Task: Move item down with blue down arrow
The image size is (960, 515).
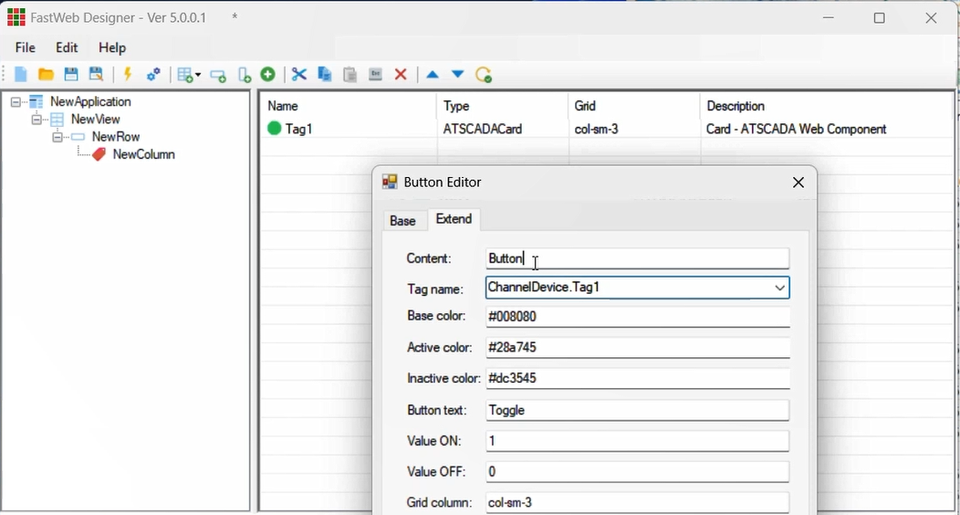Action: (458, 75)
